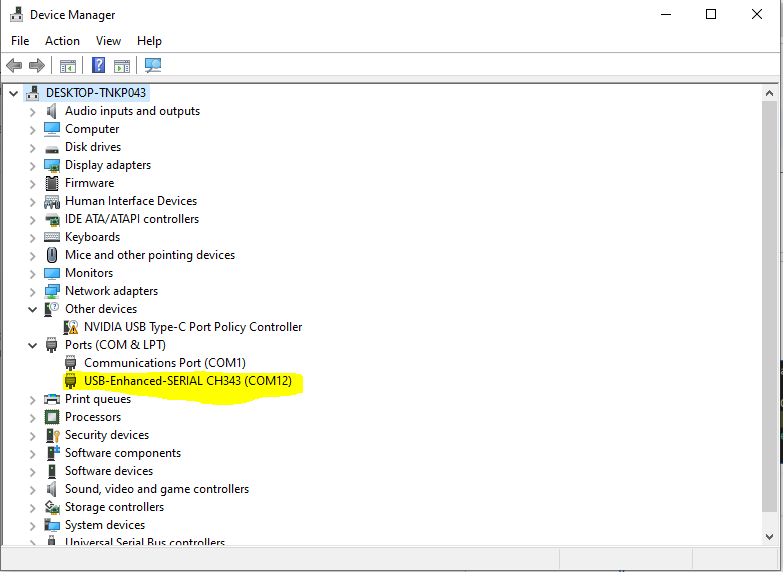Open the View menu
This screenshot has width=783, height=572.
108,41
